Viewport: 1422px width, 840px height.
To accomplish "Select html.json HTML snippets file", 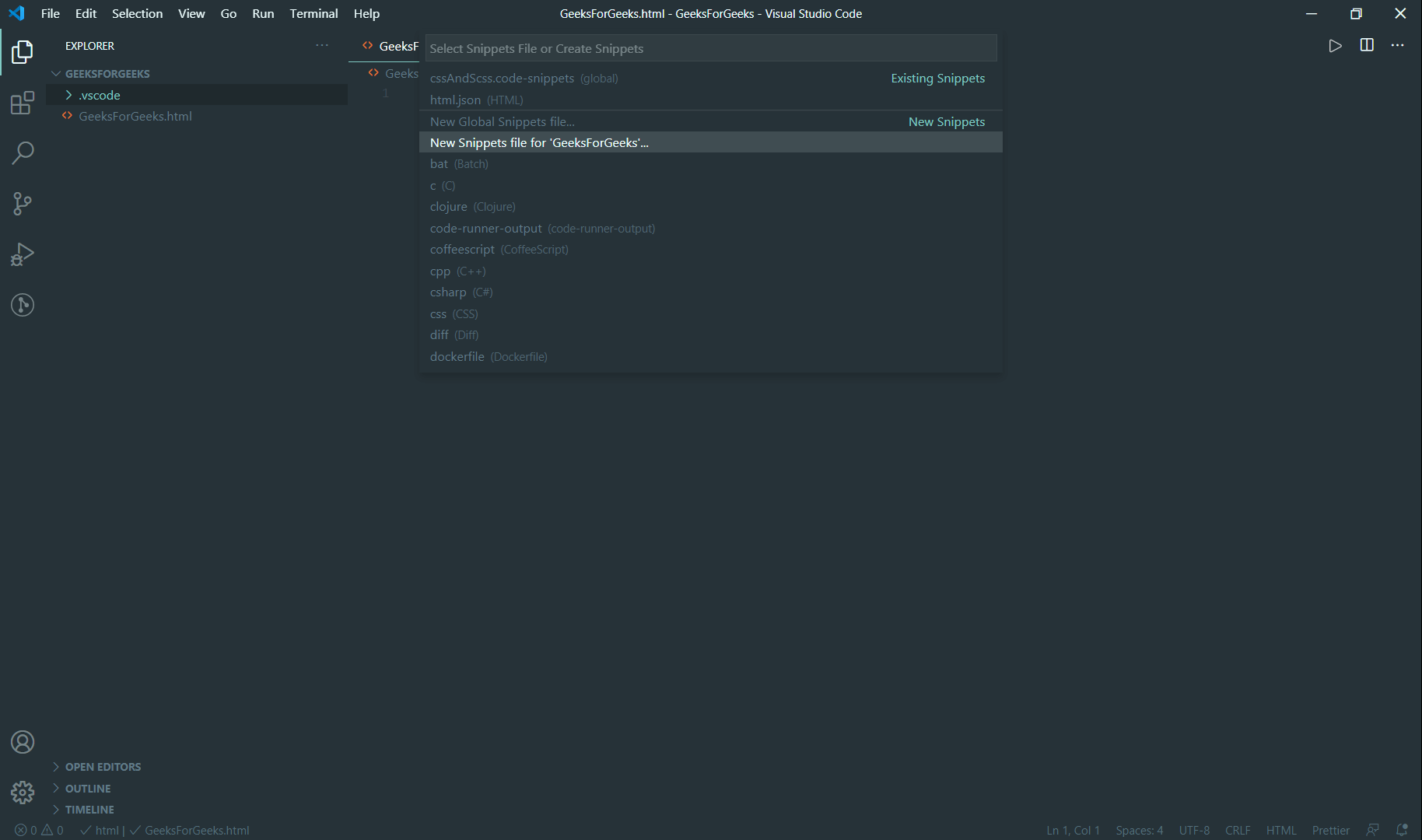I will click(x=711, y=100).
